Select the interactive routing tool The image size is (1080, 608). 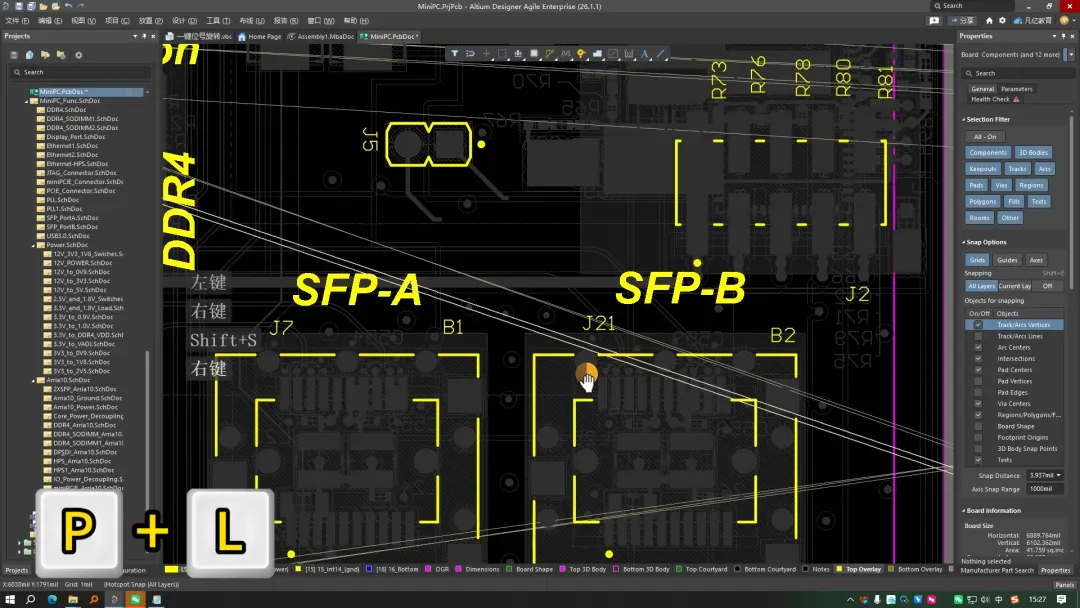tap(550, 54)
